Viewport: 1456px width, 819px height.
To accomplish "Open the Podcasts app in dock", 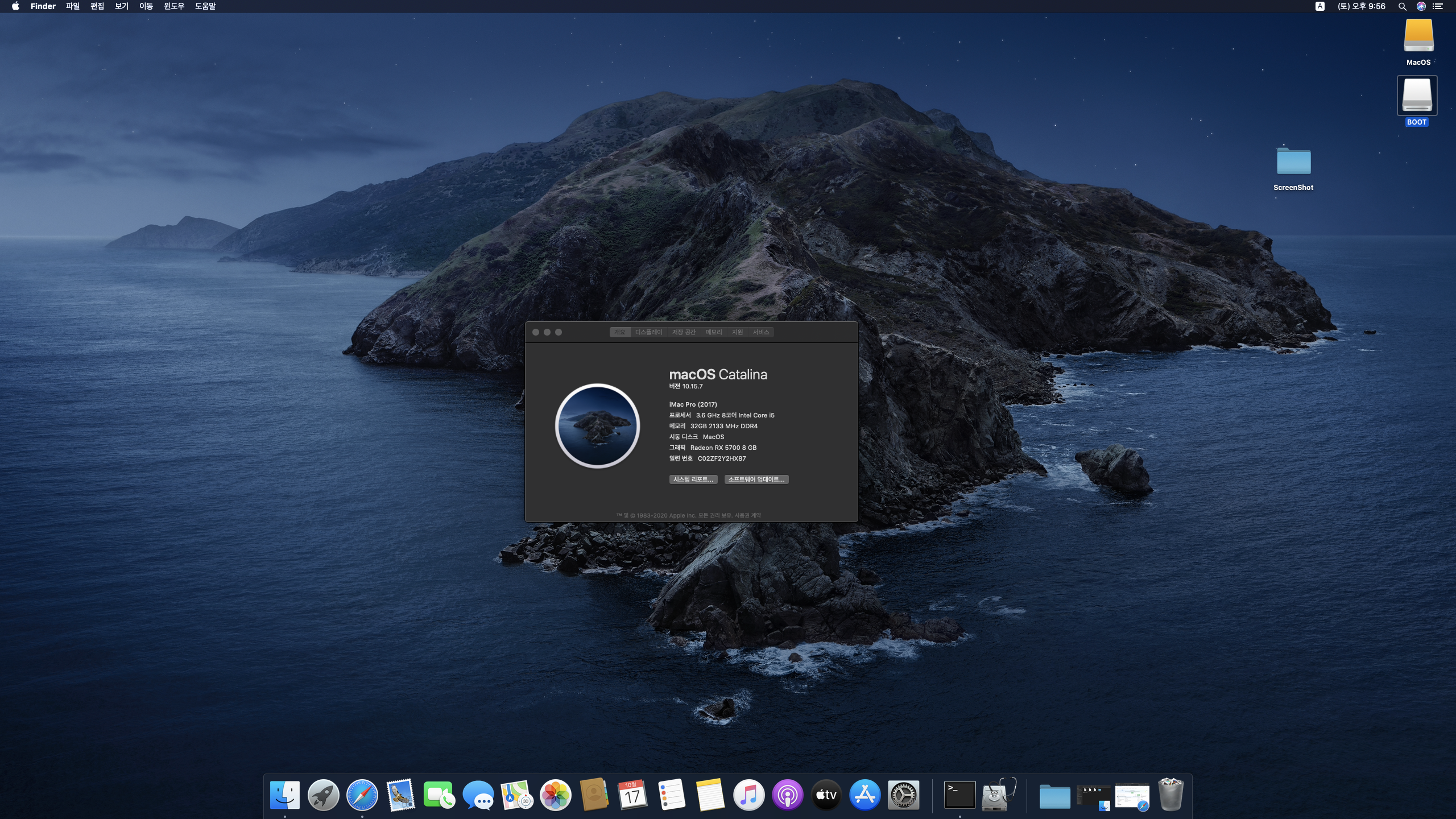I will pyautogui.click(x=787, y=795).
